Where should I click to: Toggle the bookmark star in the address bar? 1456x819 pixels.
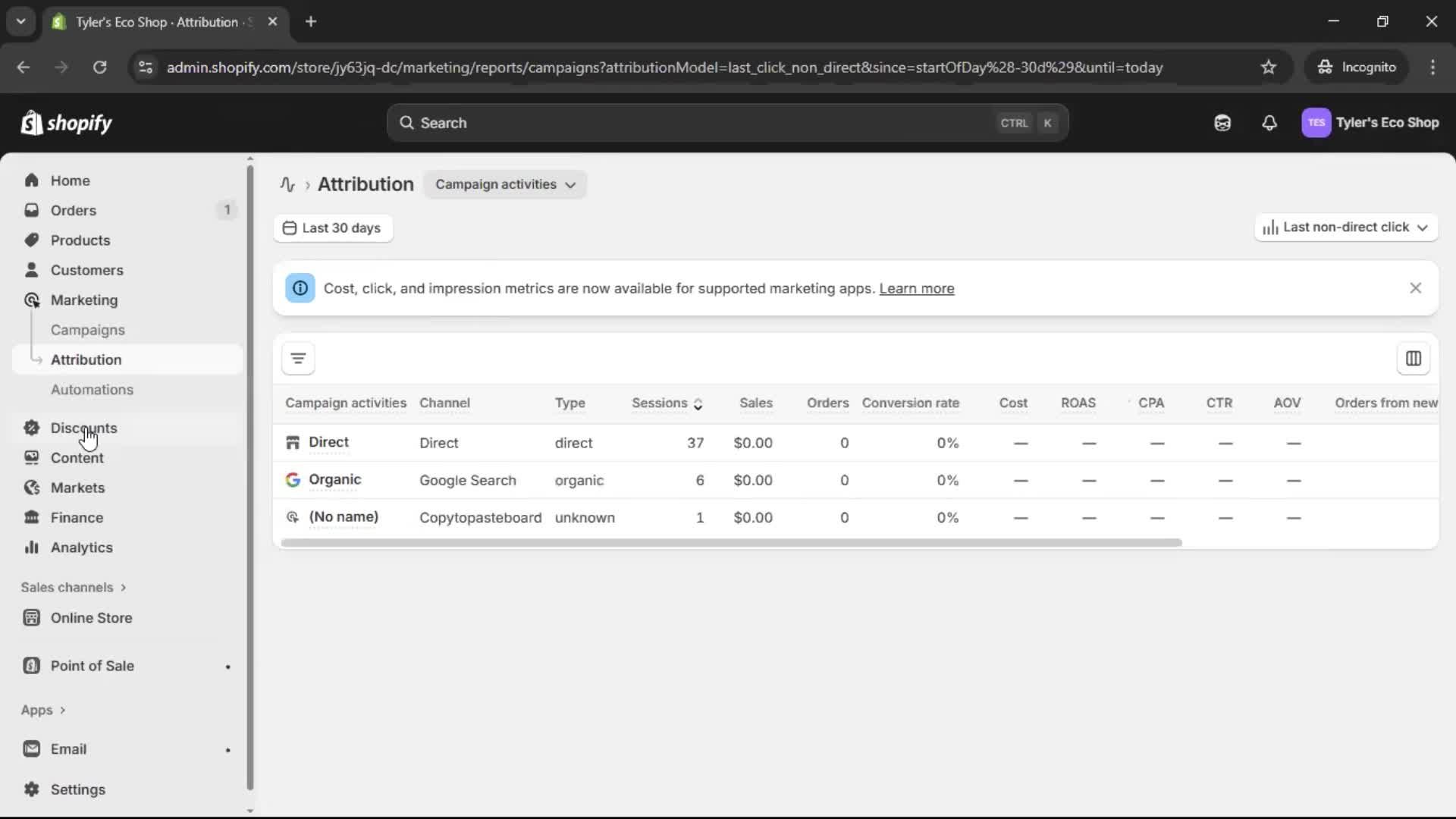coord(1269,67)
